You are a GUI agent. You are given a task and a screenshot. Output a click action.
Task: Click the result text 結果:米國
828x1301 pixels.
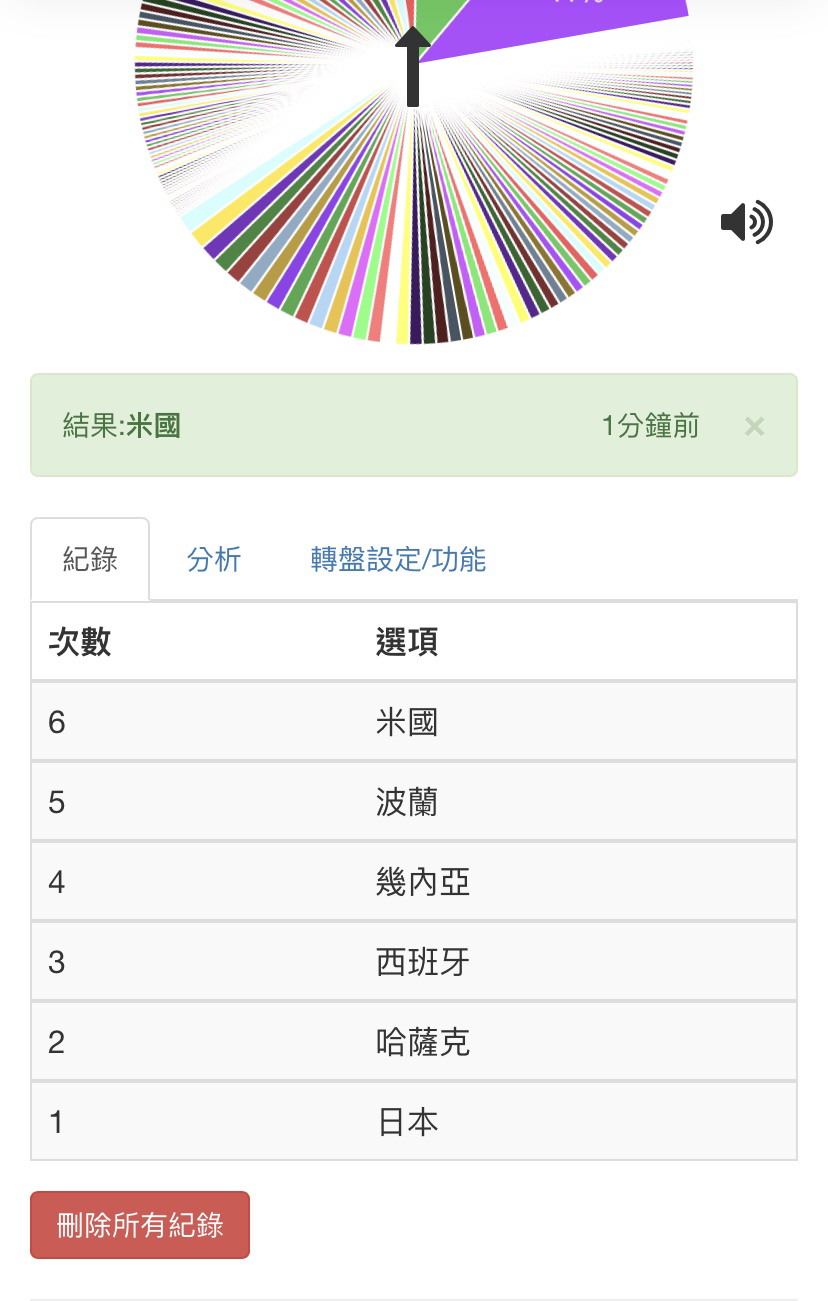coord(121,426)
